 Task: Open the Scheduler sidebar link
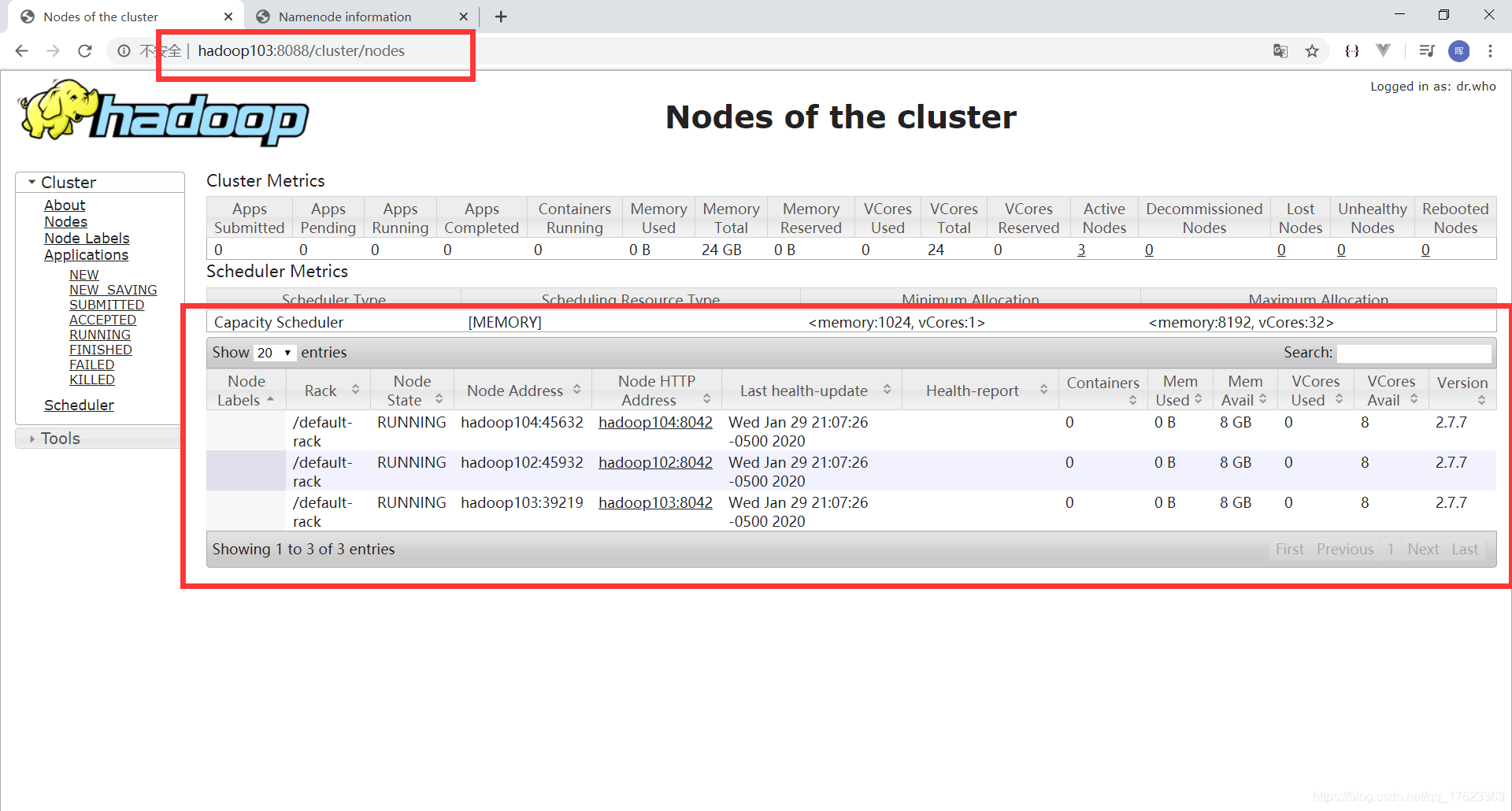pyautogui.click(x=79, y=405)
